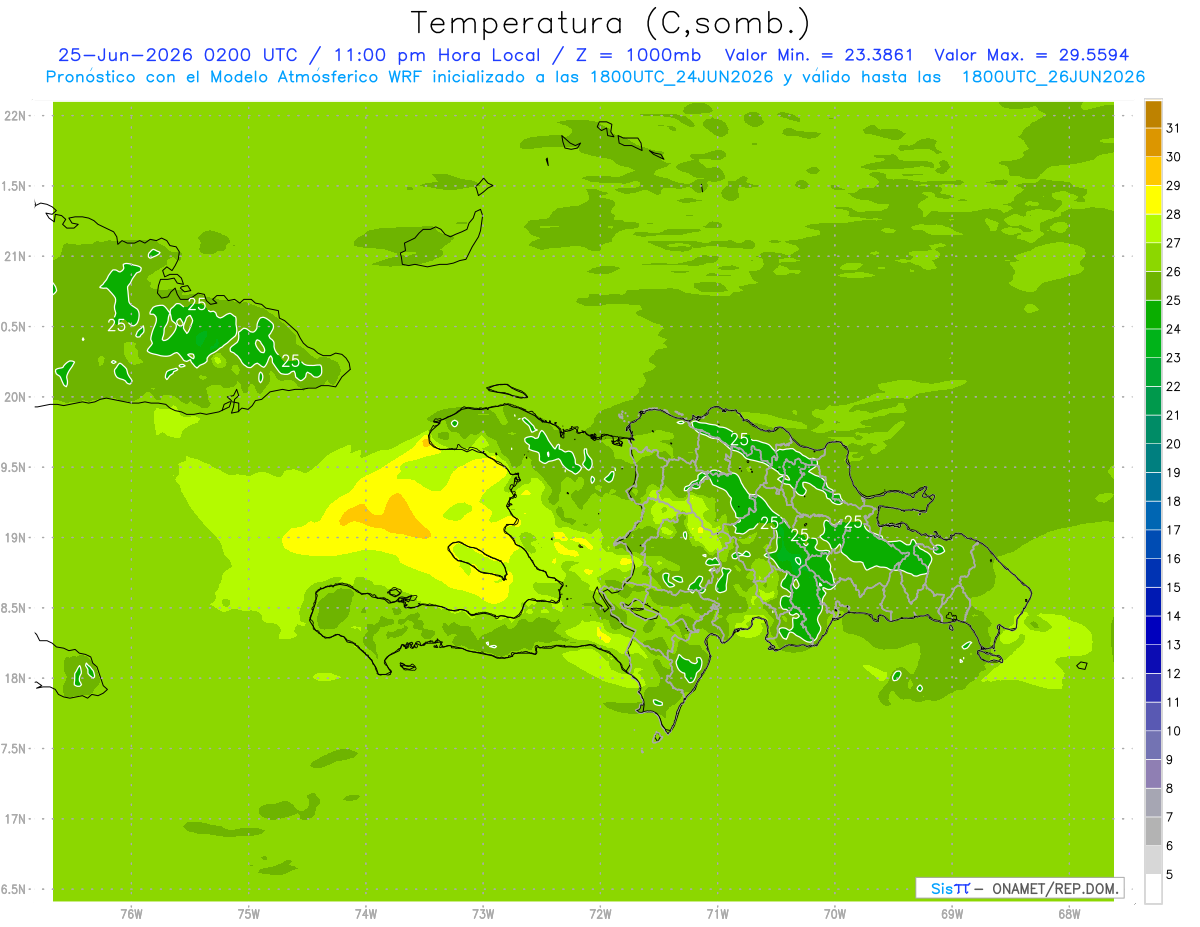The image size is (1200, 927).
Task: Click the longitude axis label "72W"
Action: click(x=600, y=914)
